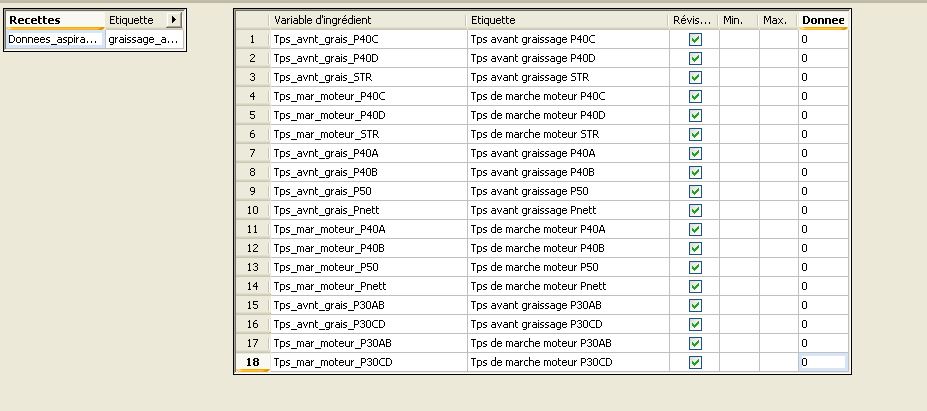Click label 'Tps avant graissage P30AB'
This screenshot has height=411, width=927.
point(536,305)
